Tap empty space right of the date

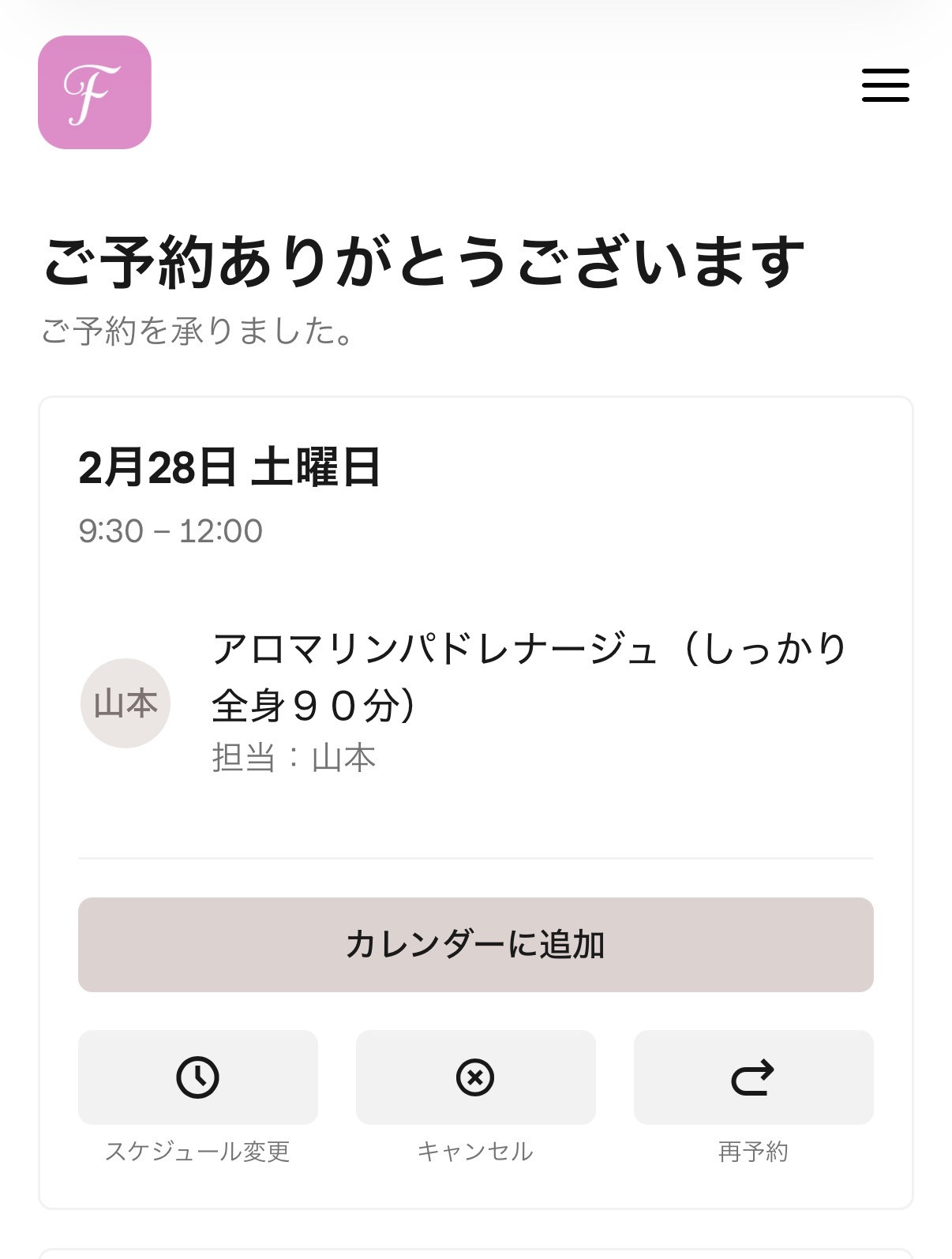632,467
